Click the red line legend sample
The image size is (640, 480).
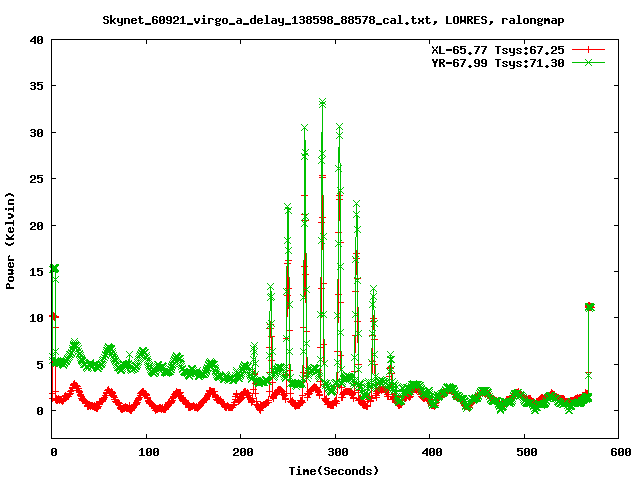point(588,50)
